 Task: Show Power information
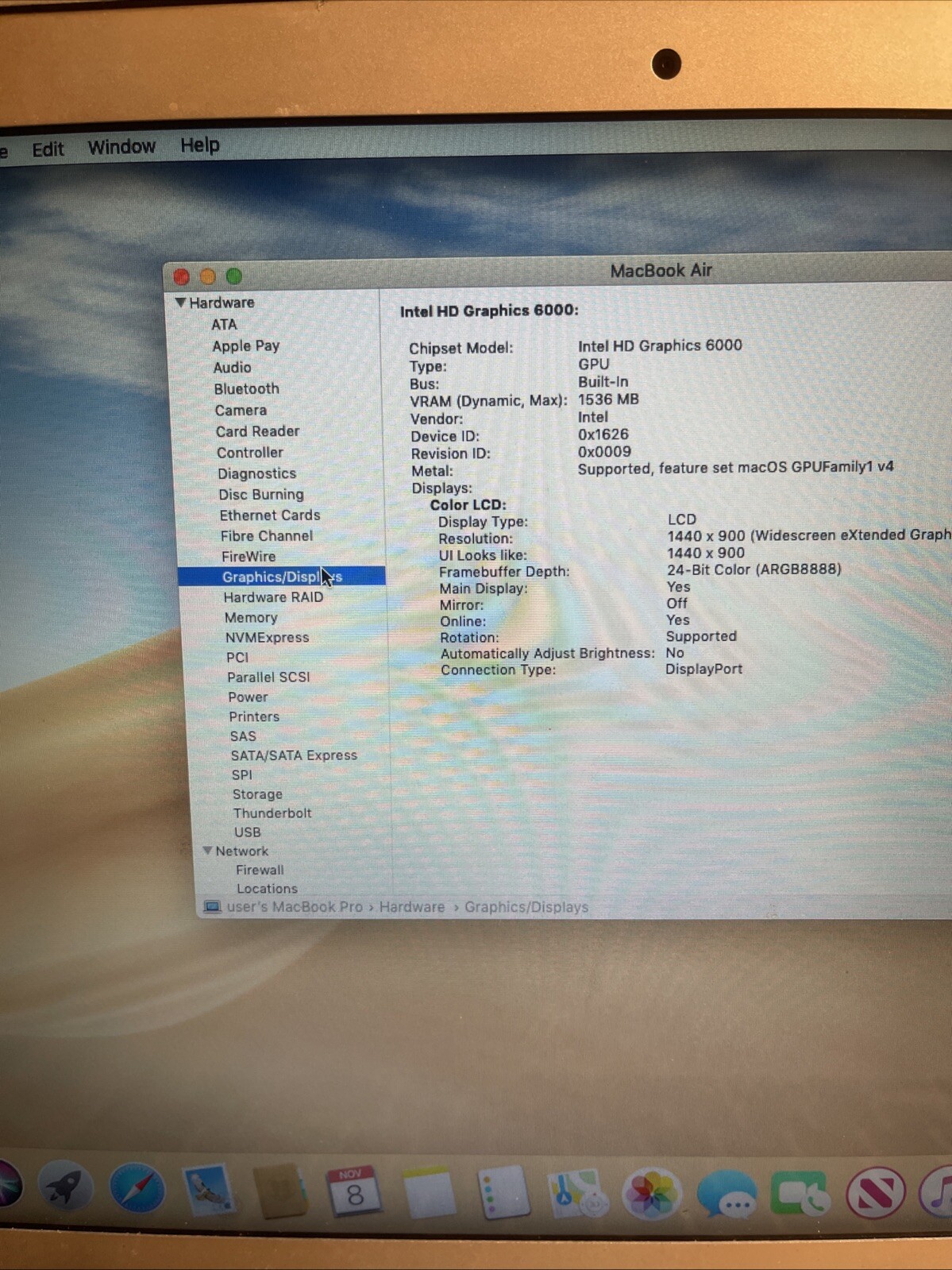(248, 697)
